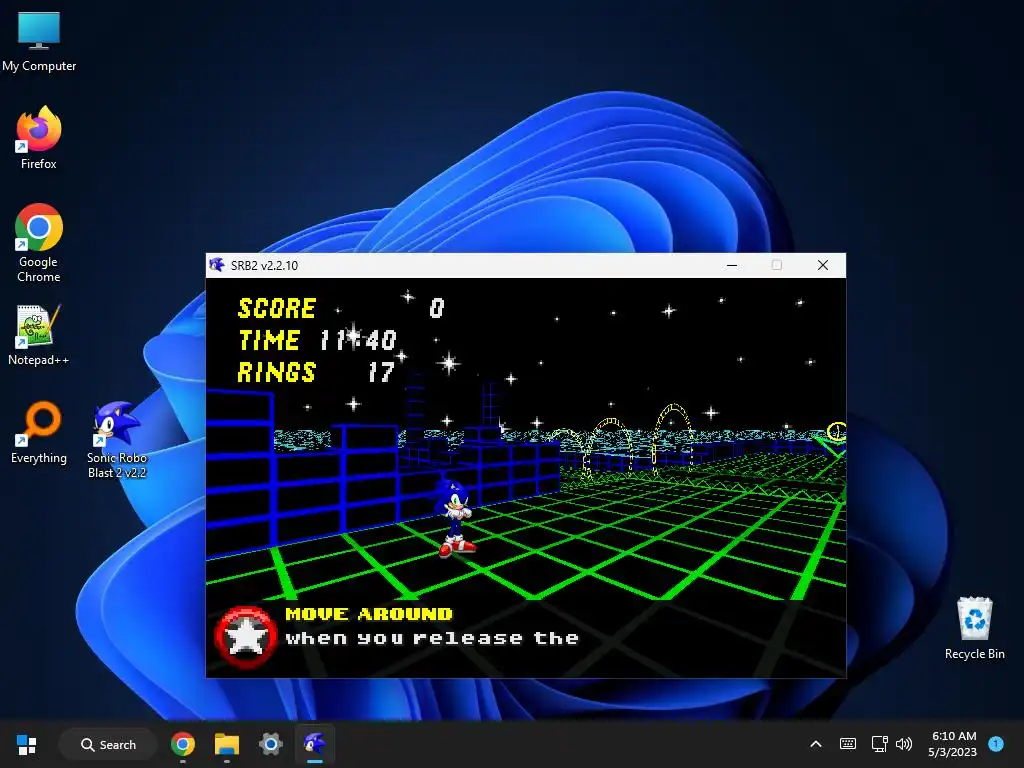Select the Notepad++ desktop shortcut
1024x768 pixels.
click(x=39, y=334)
